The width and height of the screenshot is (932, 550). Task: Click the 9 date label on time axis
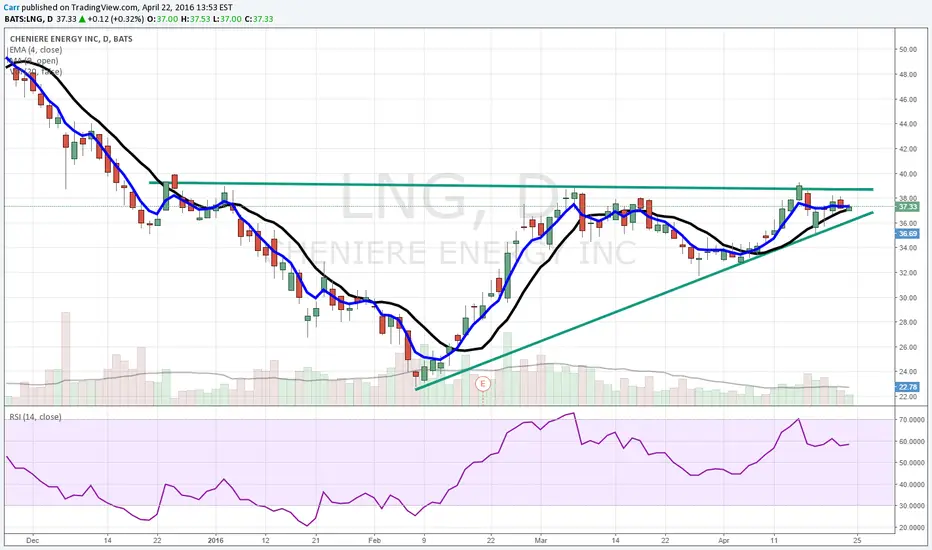click(424, 540)
